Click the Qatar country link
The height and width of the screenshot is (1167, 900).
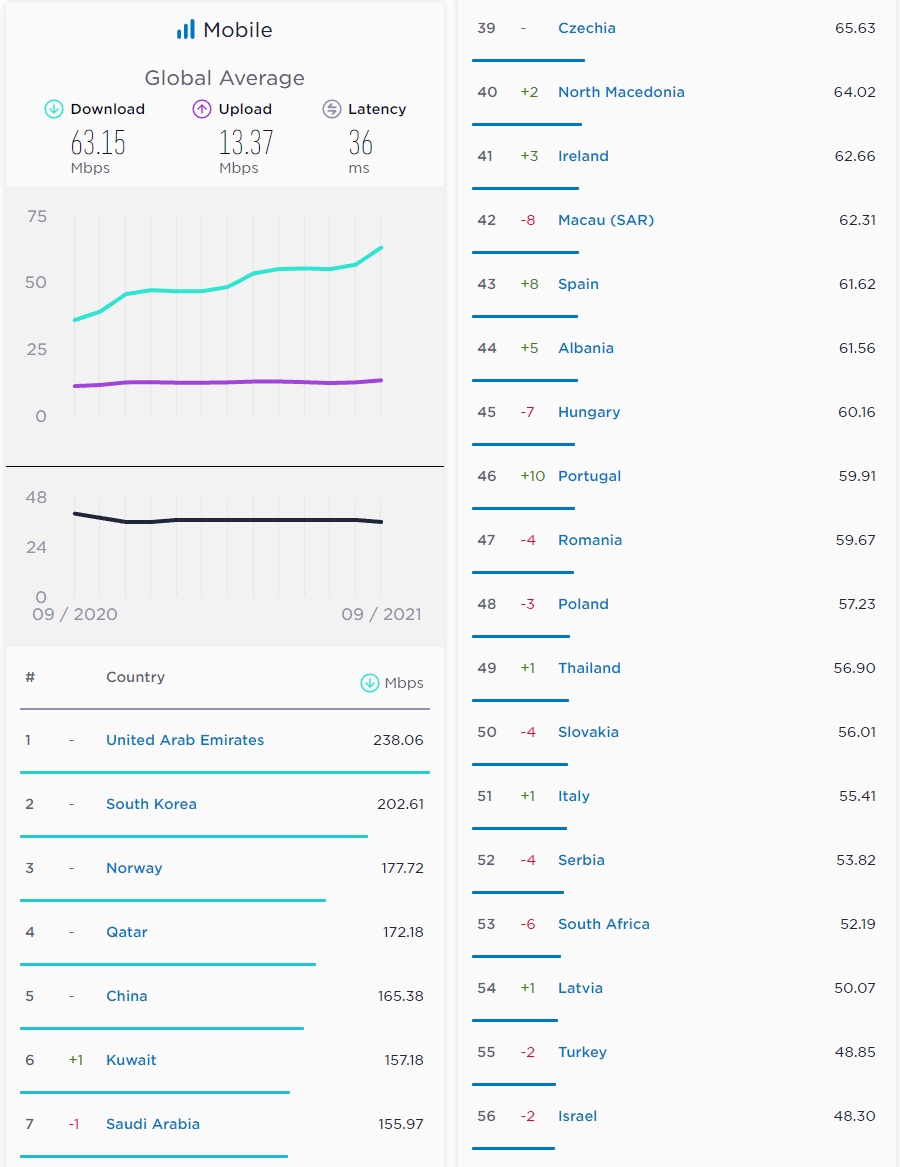tap(127, 932)
